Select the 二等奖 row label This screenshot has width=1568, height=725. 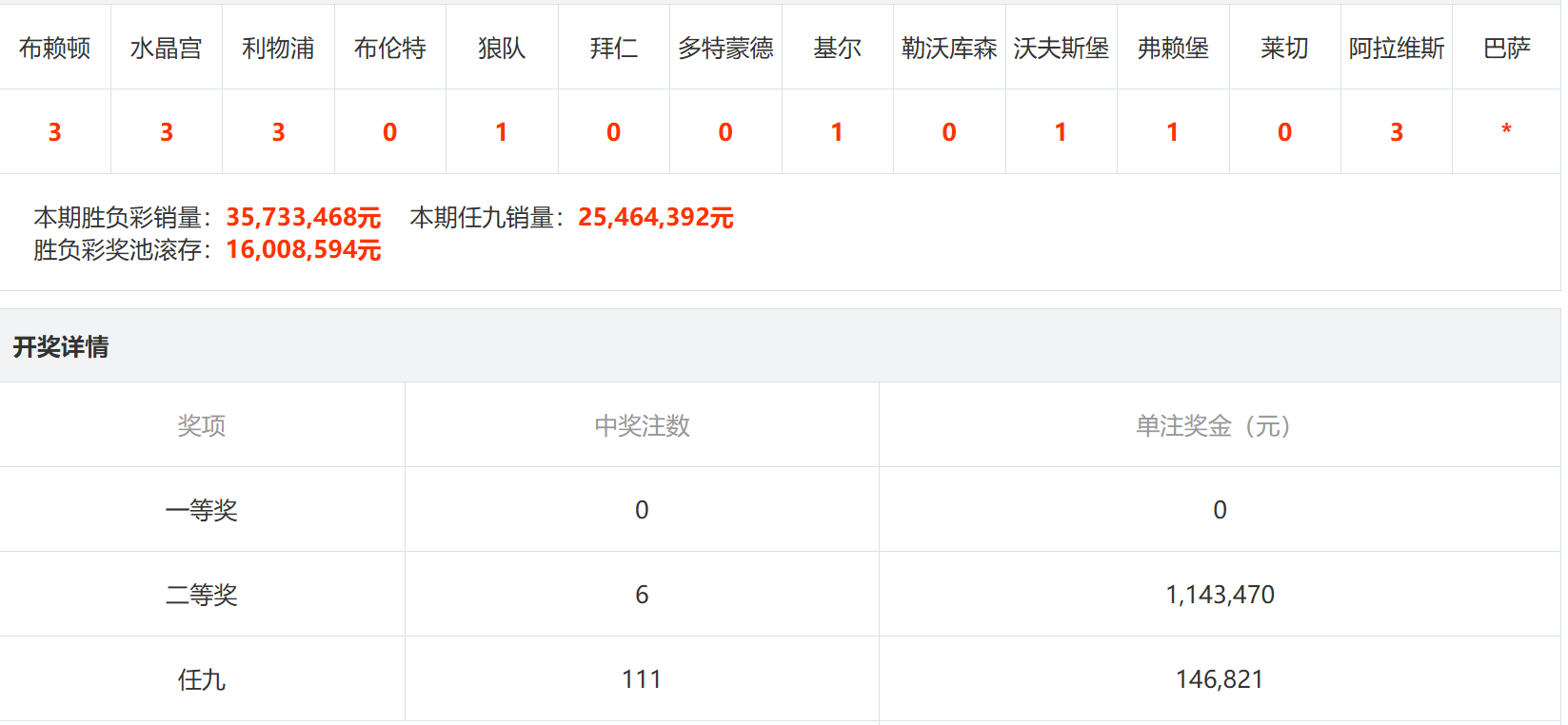point(202,595)
